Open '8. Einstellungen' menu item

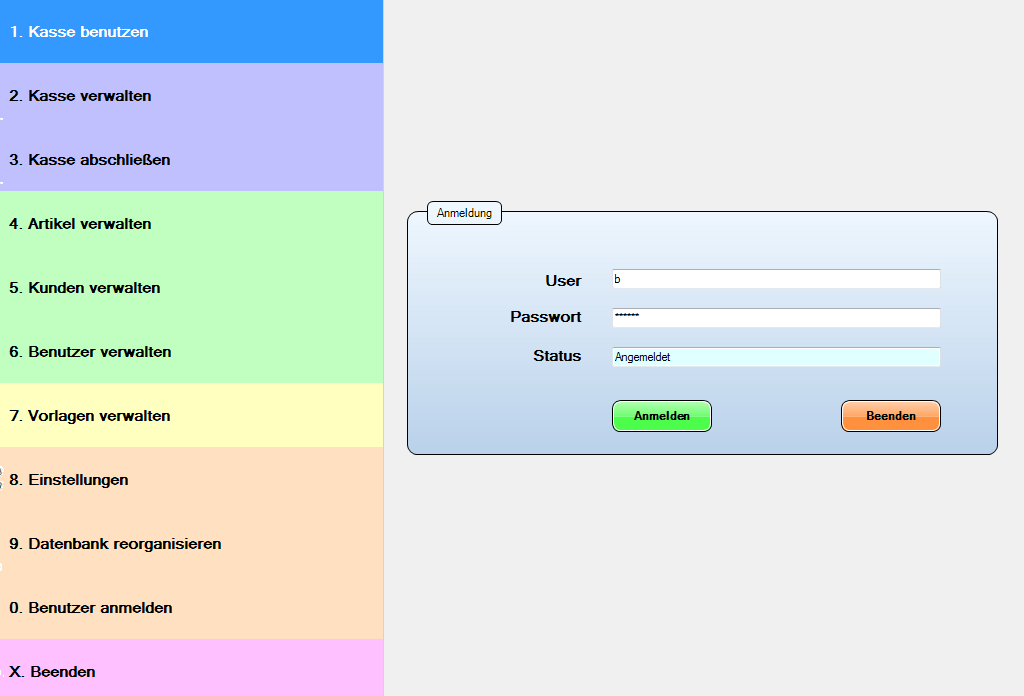191,479
